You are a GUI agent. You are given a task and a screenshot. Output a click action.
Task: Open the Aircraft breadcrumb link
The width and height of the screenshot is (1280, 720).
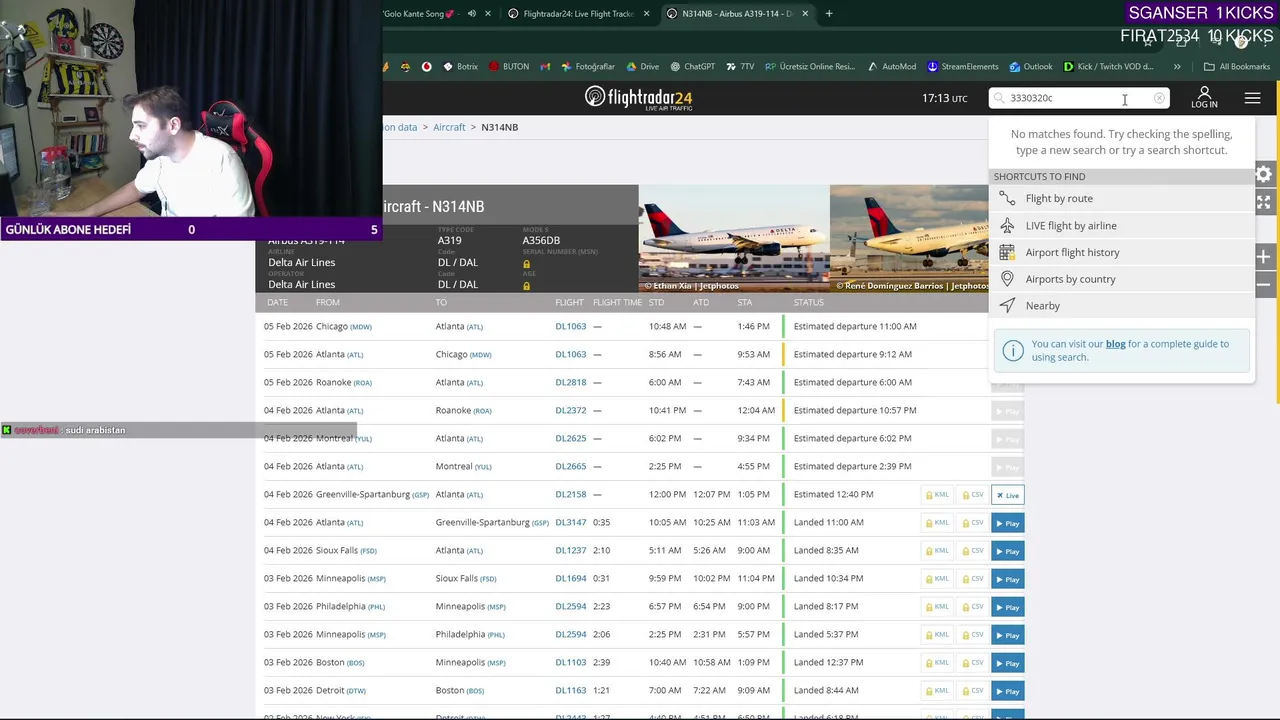[x=449, y=127]
